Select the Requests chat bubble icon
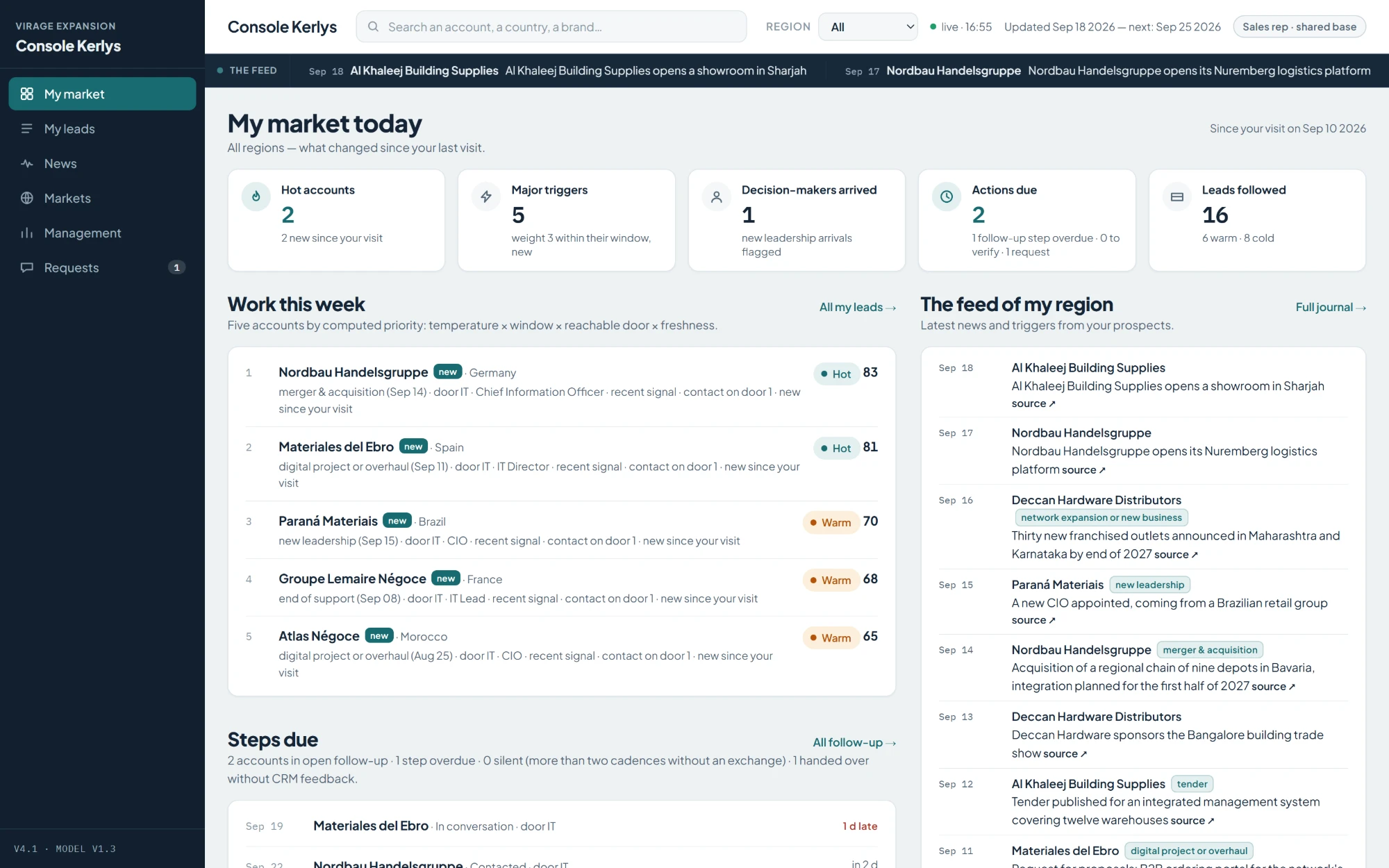Image resolution: width=1389 pixels, height=868 pixels. tap(27, 267)
